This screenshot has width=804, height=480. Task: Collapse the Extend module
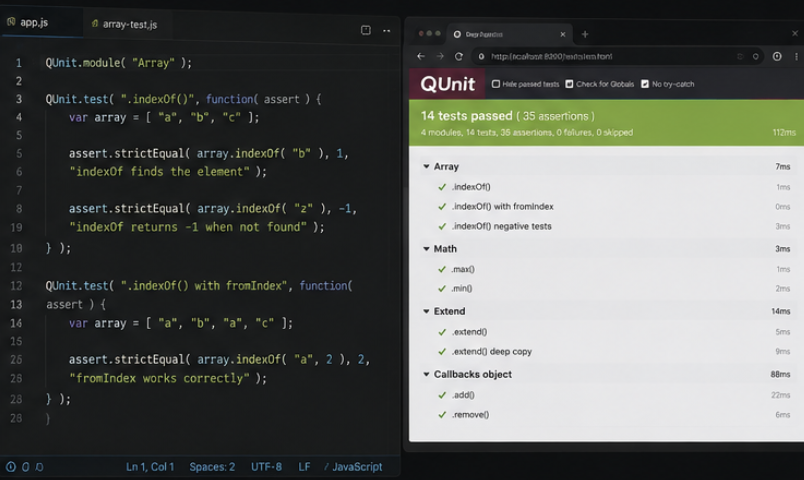tap(426, 311)
